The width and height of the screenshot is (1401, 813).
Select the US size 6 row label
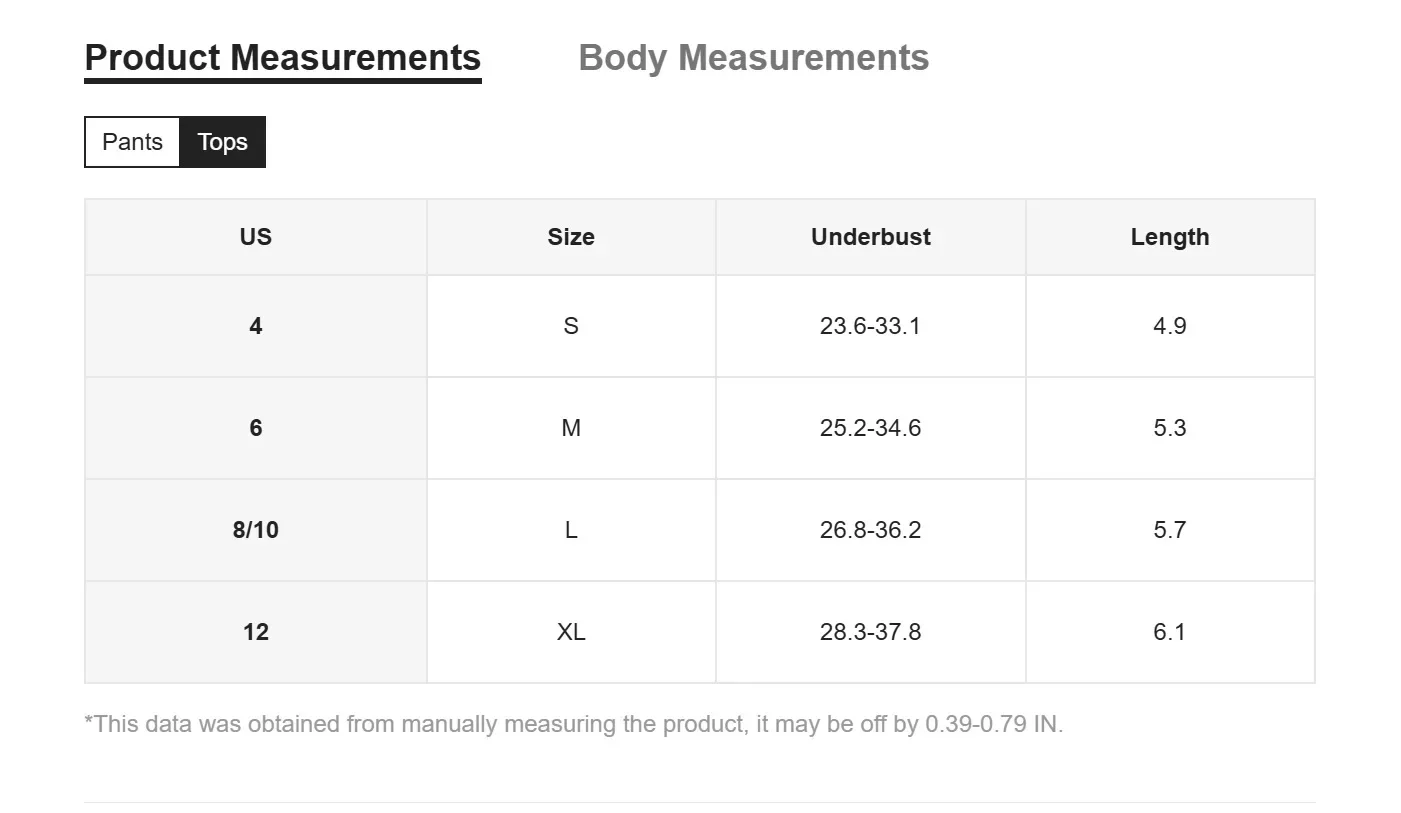[x=256, y=428]
